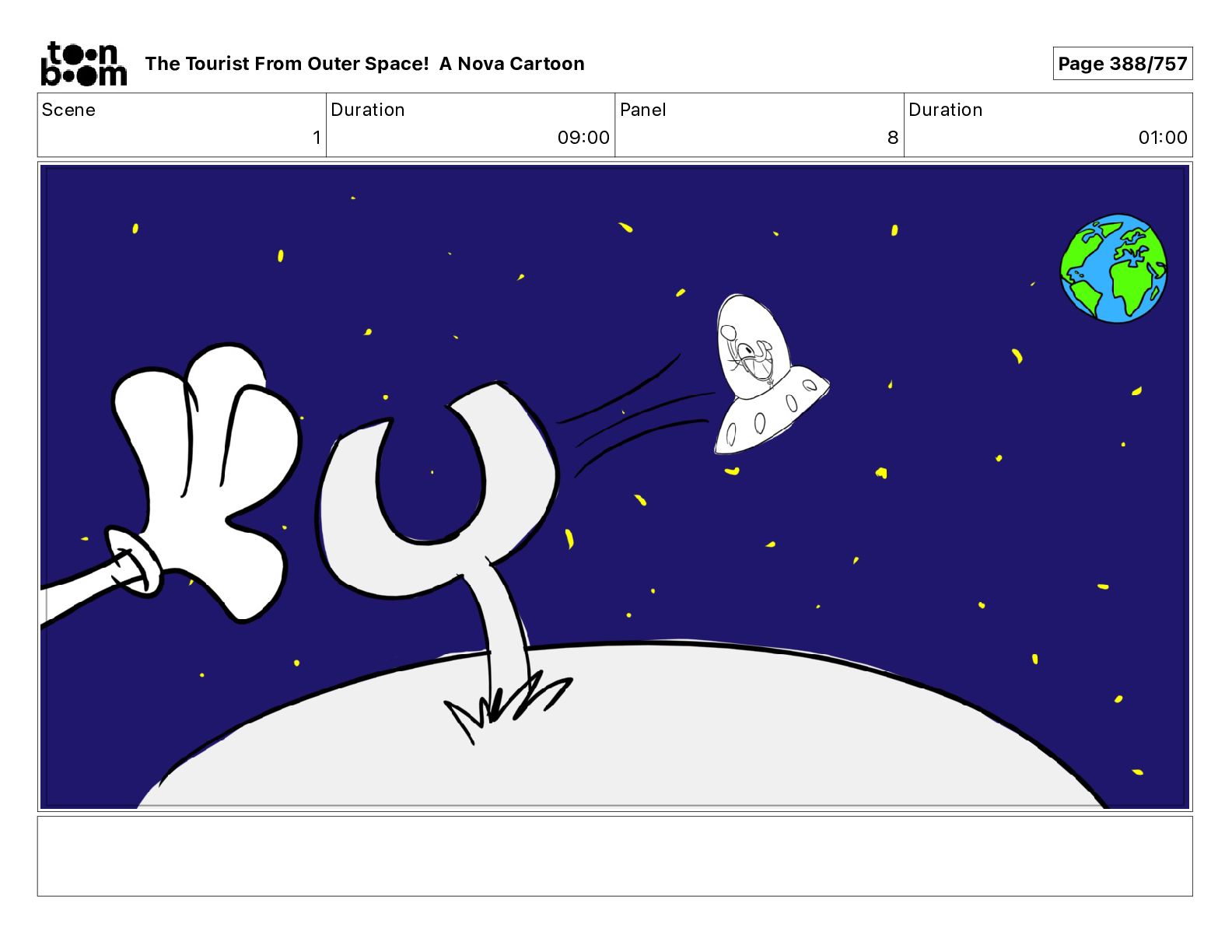Click the 'Page 388/757' box
The image size is (1232, 952).
tap(1122, 64)
